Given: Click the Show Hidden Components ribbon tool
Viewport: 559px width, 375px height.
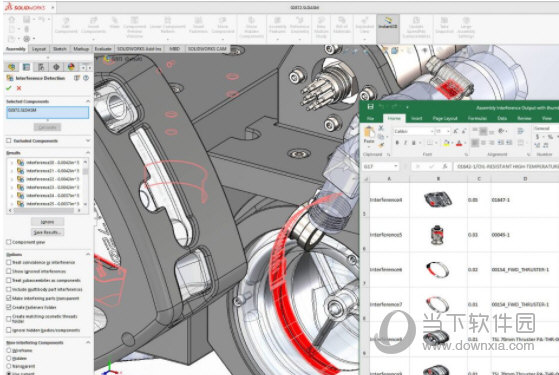Looking at the screenshot, I should tap(251, 27).
